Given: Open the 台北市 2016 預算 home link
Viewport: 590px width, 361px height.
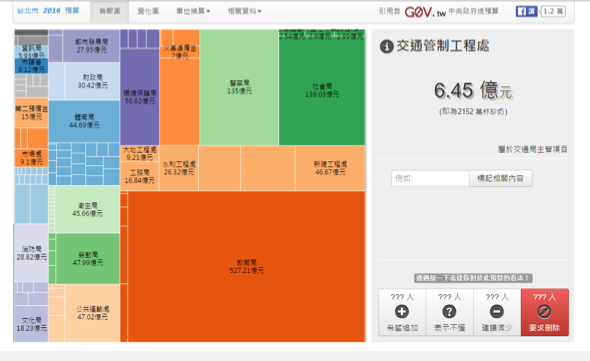Looking at the screenshot, I should (x=48, y=11).
